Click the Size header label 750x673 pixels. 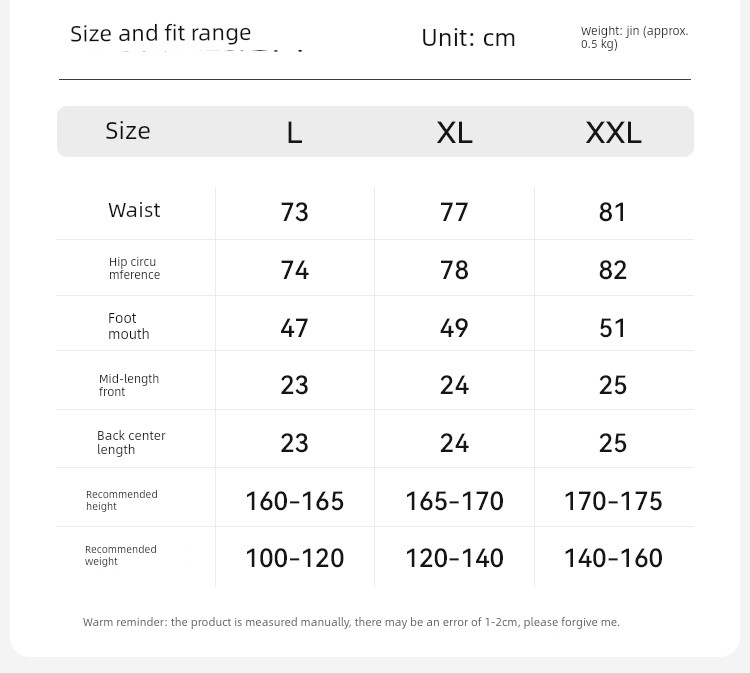(128, 131)
